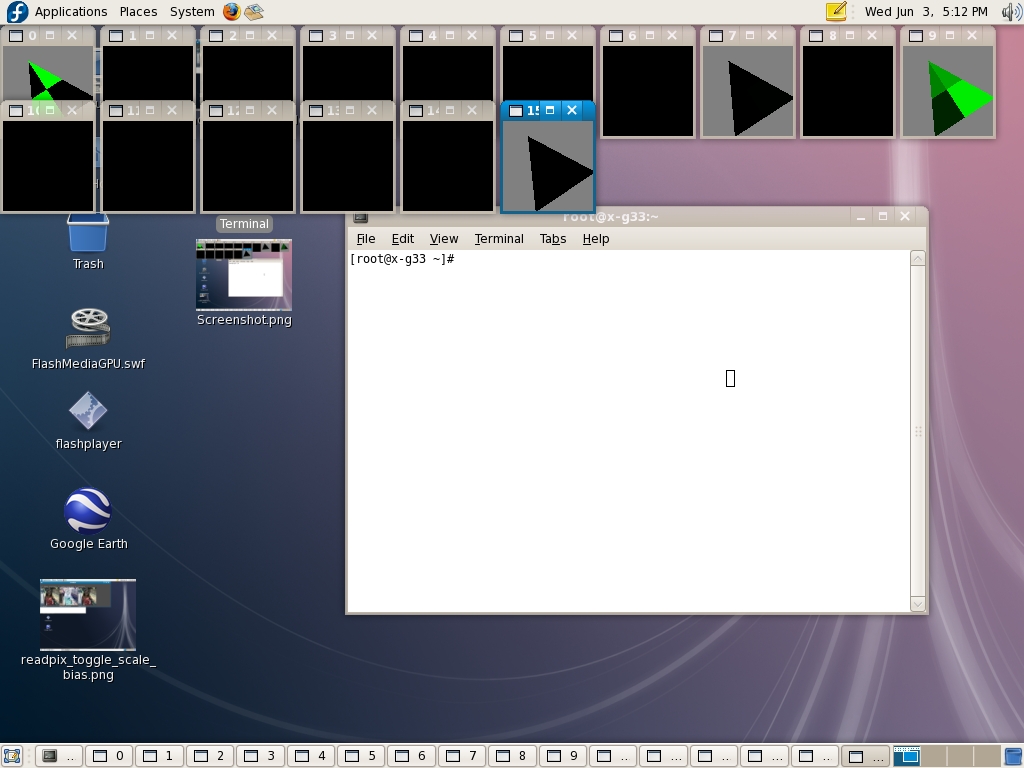Launch Firefox from the top panel
The image size is (1024, 768).
(x=232, y=12)
